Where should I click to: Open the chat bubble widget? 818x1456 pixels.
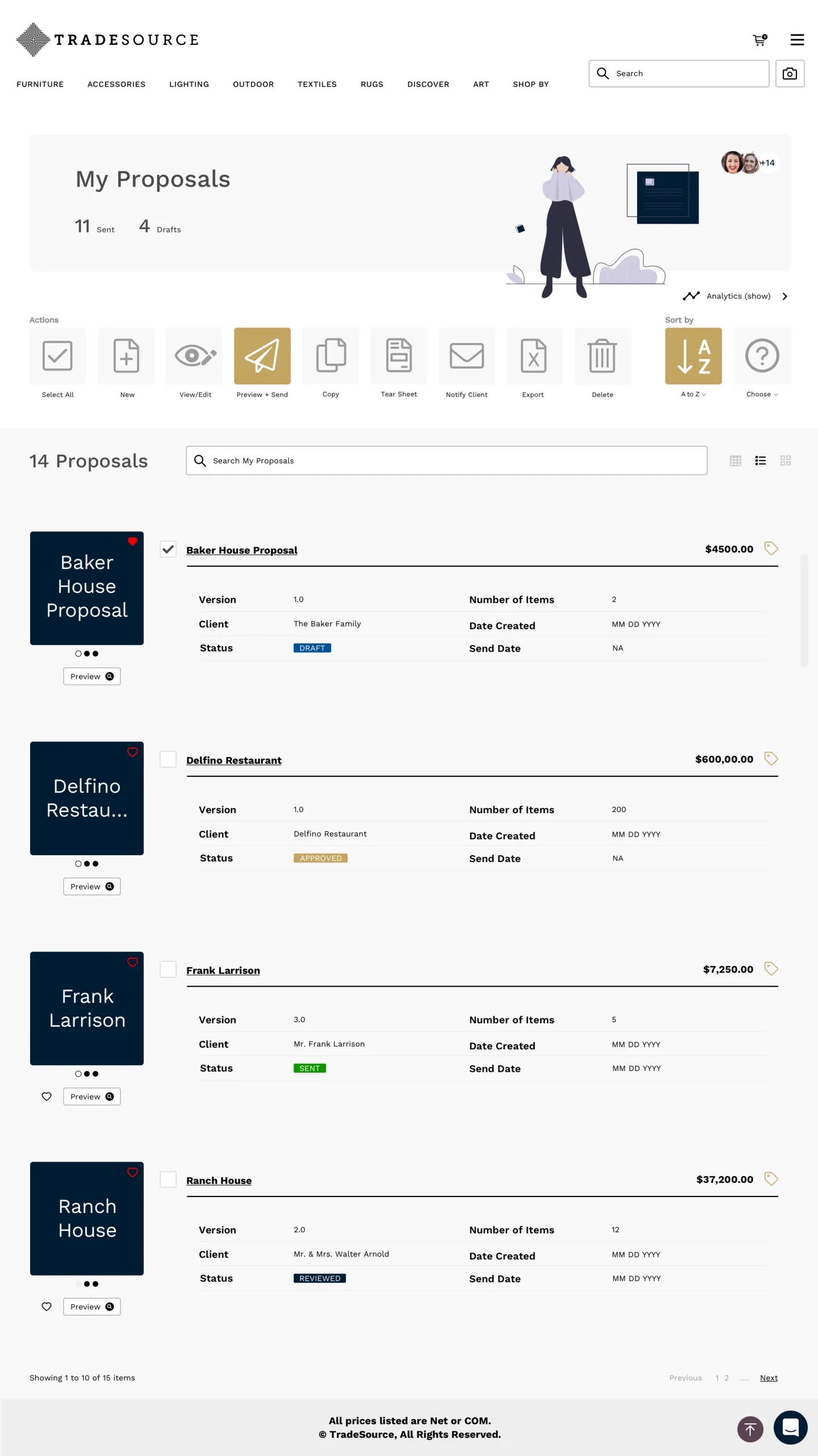click(x=790, y=1428)
